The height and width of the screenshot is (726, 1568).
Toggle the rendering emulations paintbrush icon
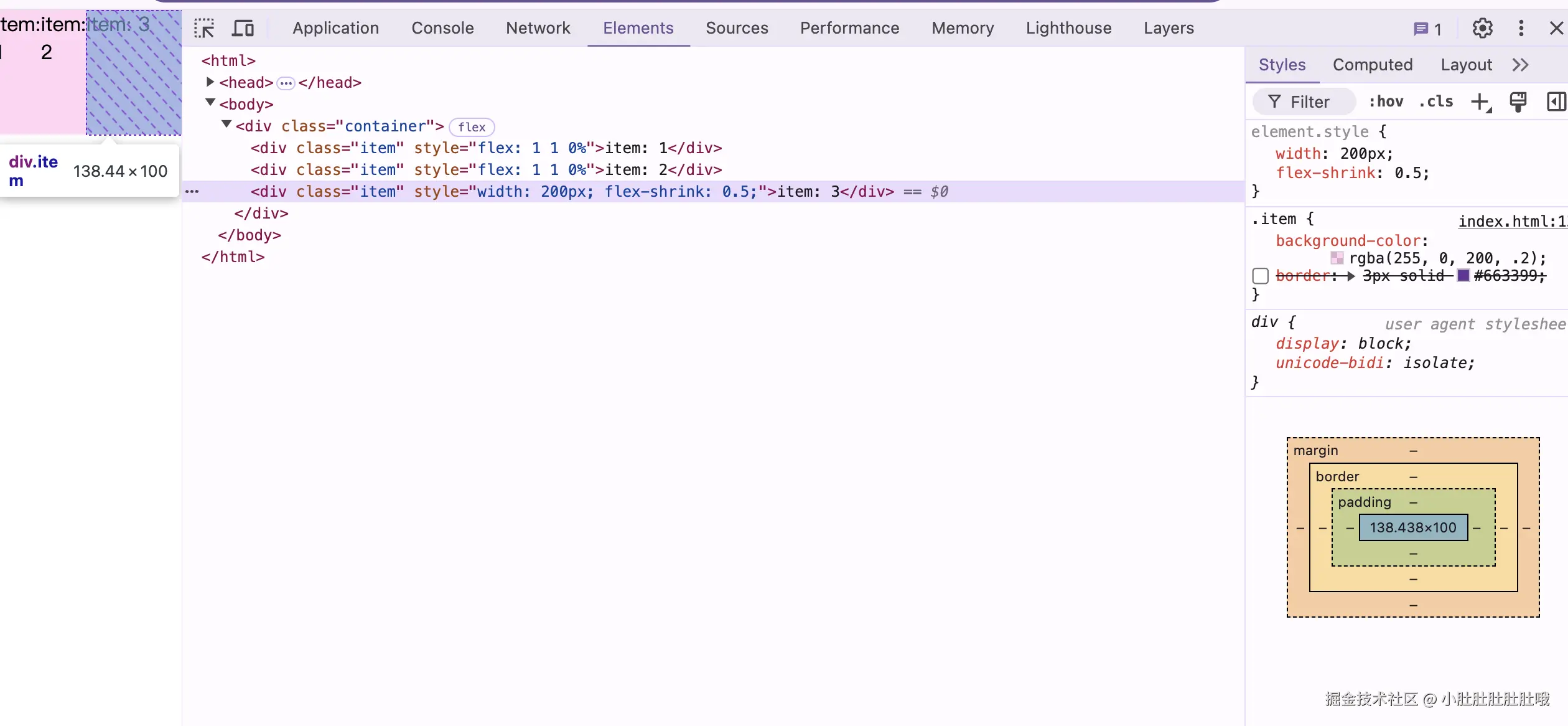click(1518, 102)
